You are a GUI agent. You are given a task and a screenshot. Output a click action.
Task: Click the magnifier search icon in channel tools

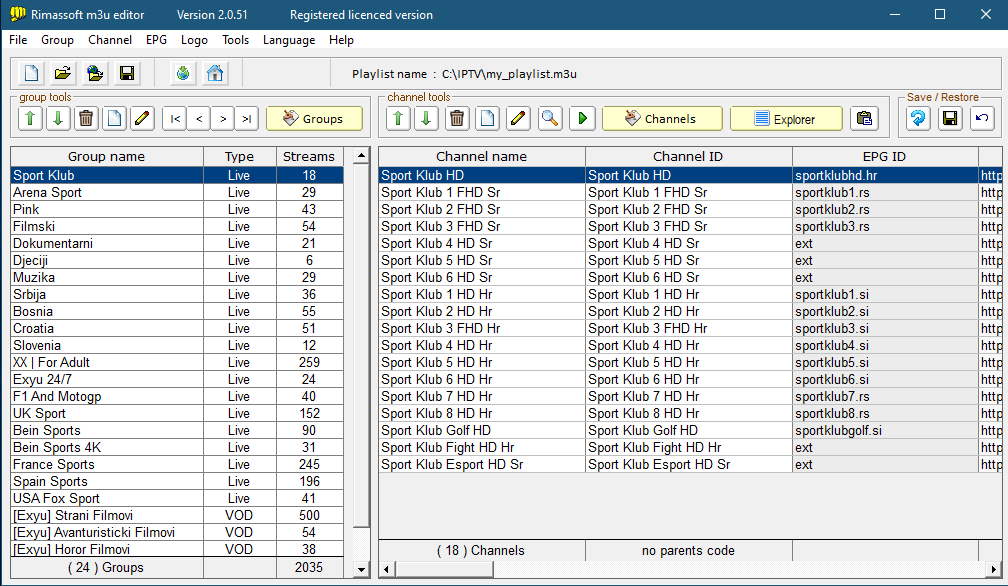pos(549,119)
